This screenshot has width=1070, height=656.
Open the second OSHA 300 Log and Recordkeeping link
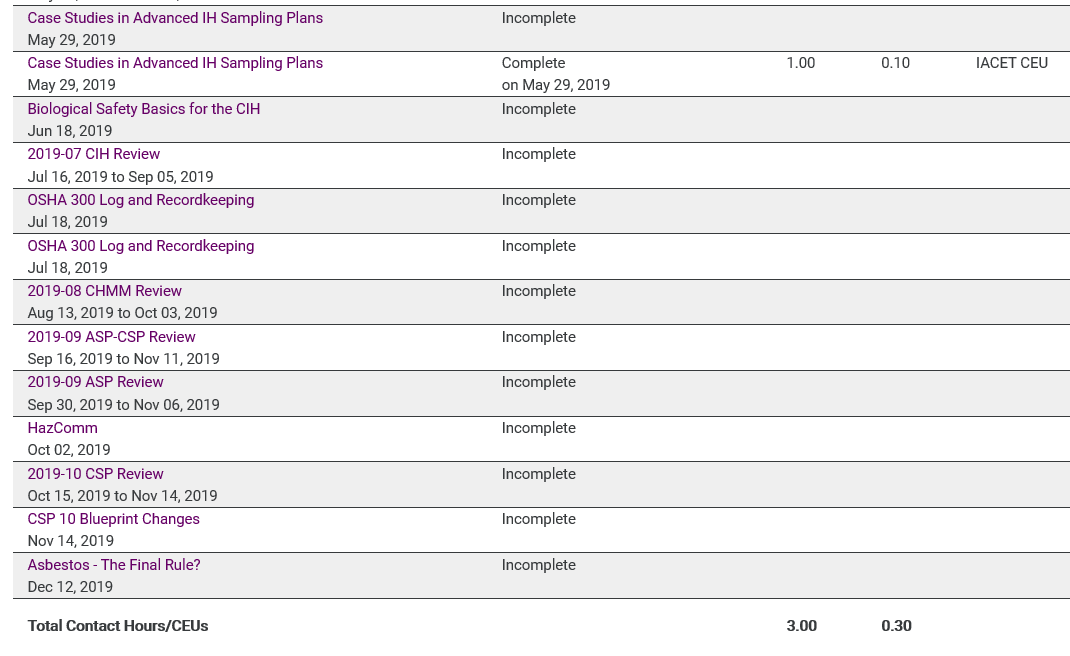[140, 245]
